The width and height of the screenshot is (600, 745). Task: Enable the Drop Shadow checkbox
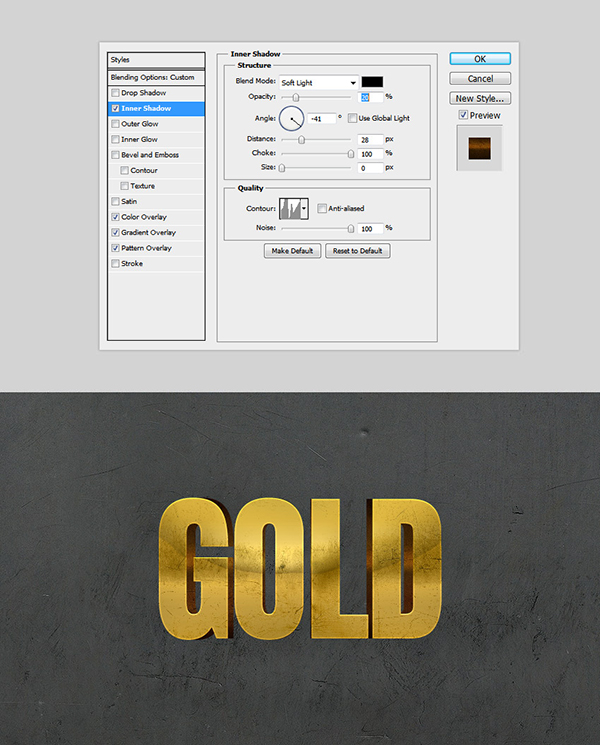coord(116,93)
